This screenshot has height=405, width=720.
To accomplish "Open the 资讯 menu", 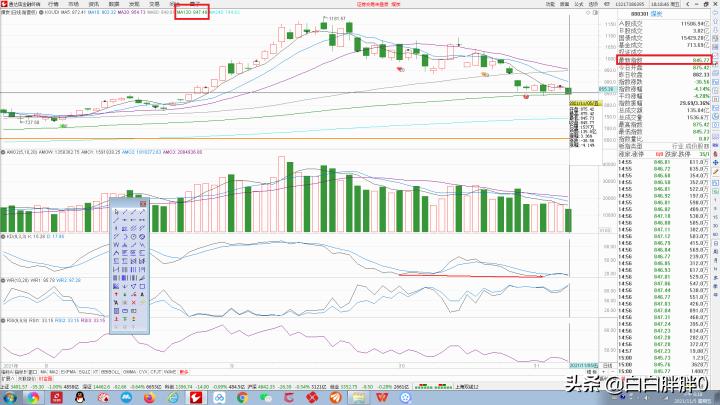I will 93,4.
